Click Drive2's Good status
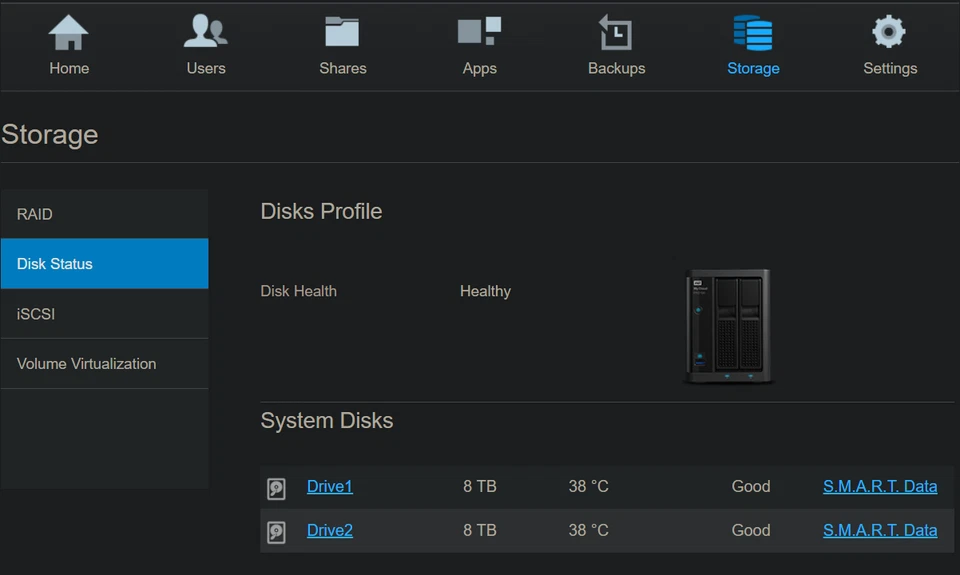This screenshot has width=960, height=575. tap(751, 530)
